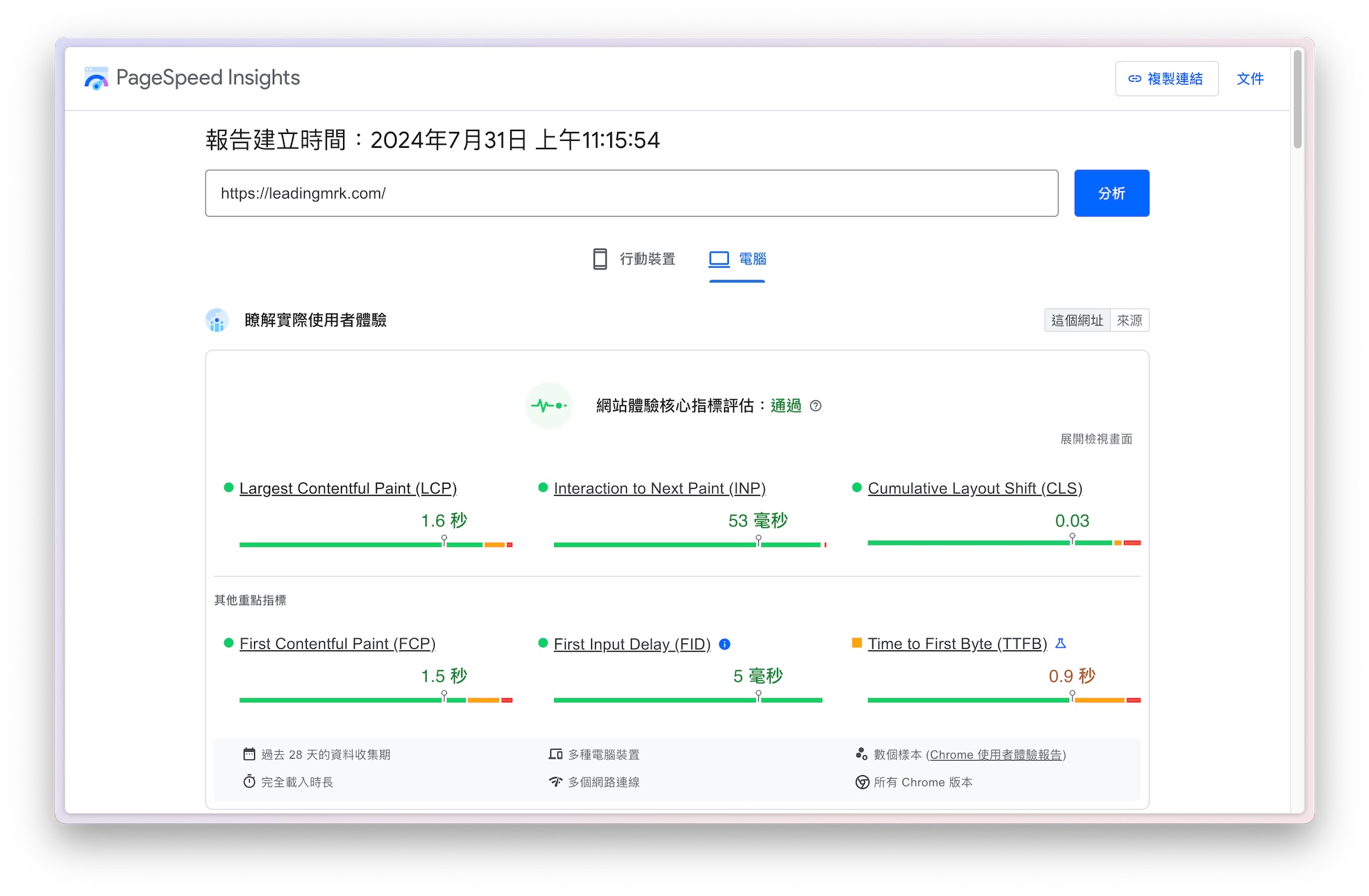Click the laptop icon for 電腦
Screen dimensions: 1369x896
pyautogui.click(x=719, y=259)
